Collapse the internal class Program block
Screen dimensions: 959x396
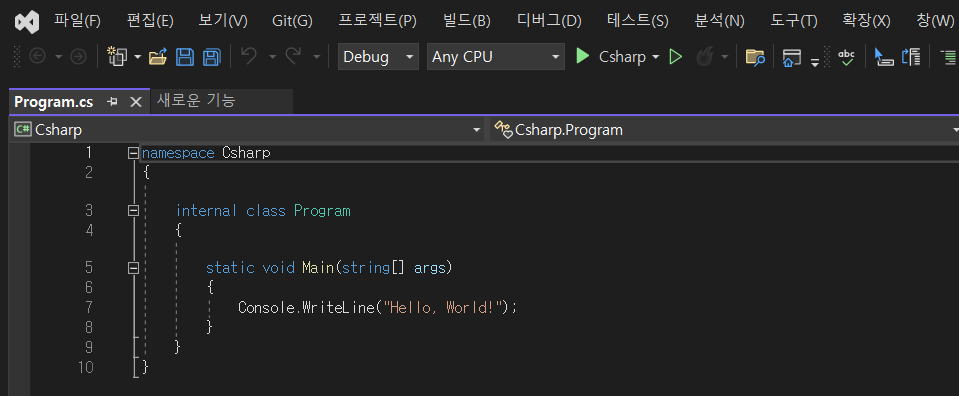pos(133,211)
